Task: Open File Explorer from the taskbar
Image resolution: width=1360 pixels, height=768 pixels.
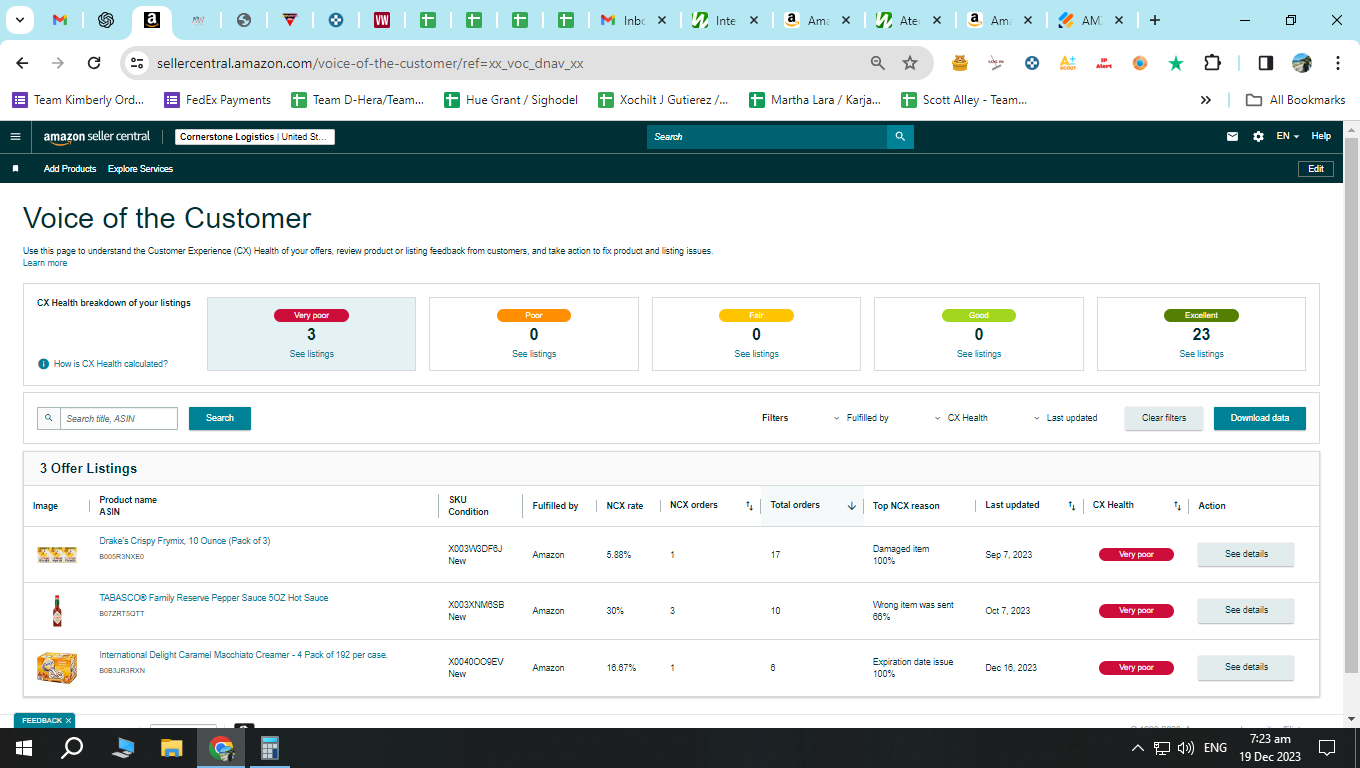Action: click(172, 748)
